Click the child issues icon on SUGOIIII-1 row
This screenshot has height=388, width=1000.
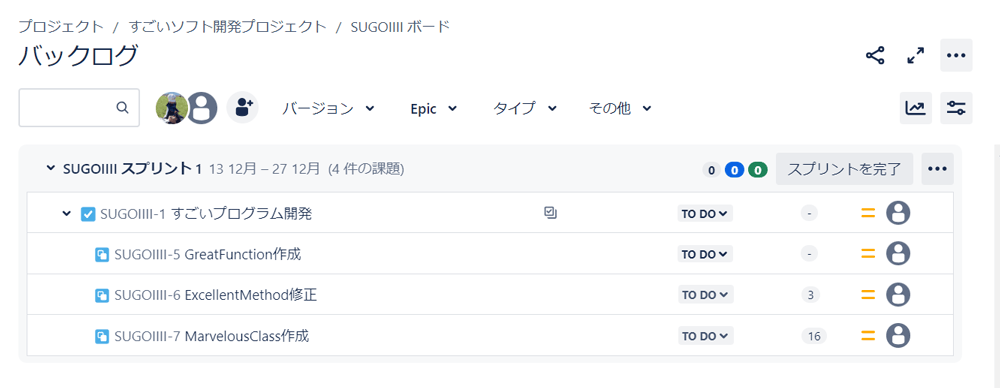(x=550, y=213)
